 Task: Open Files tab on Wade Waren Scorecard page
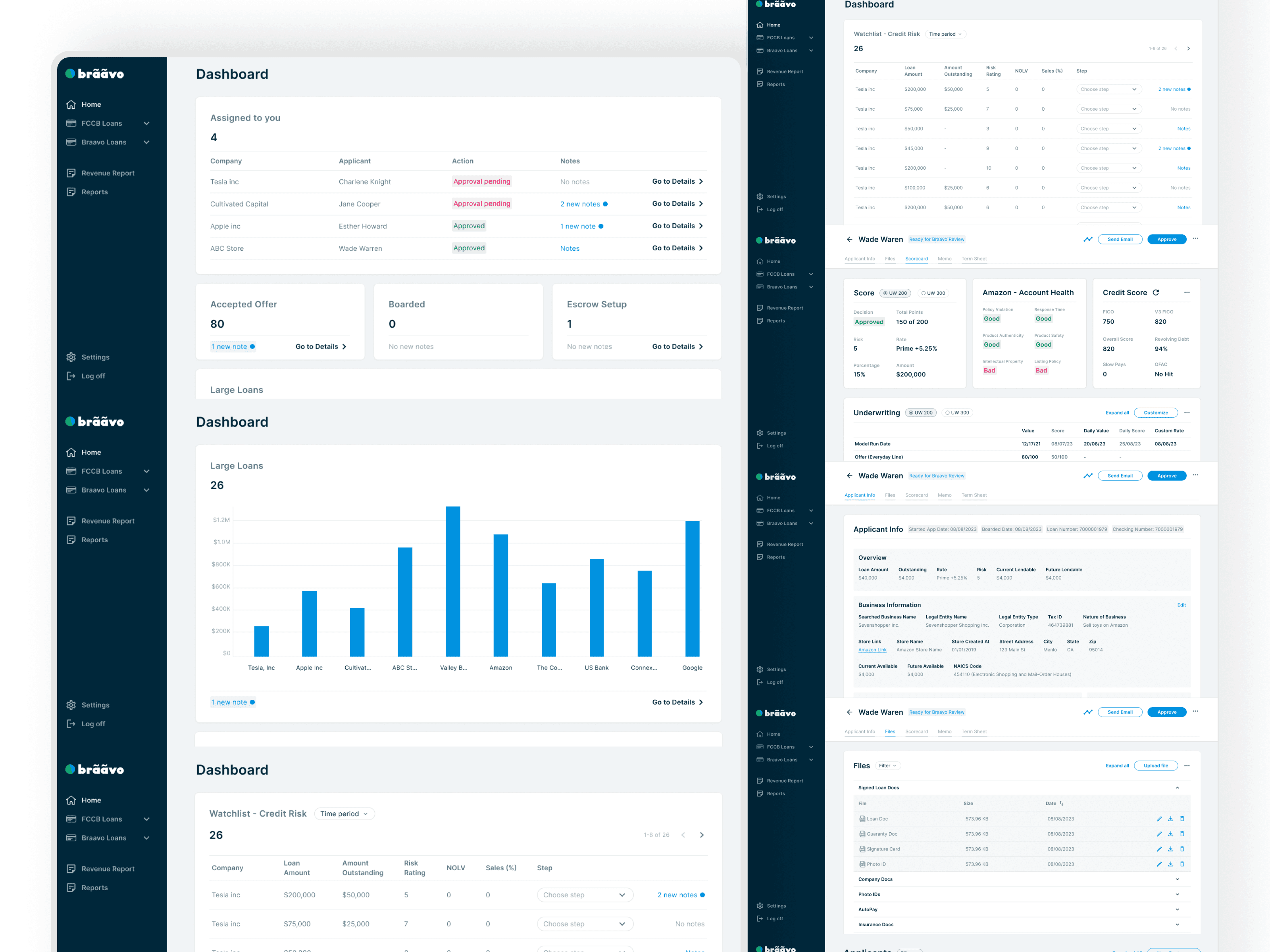click(x=890, y=259)
